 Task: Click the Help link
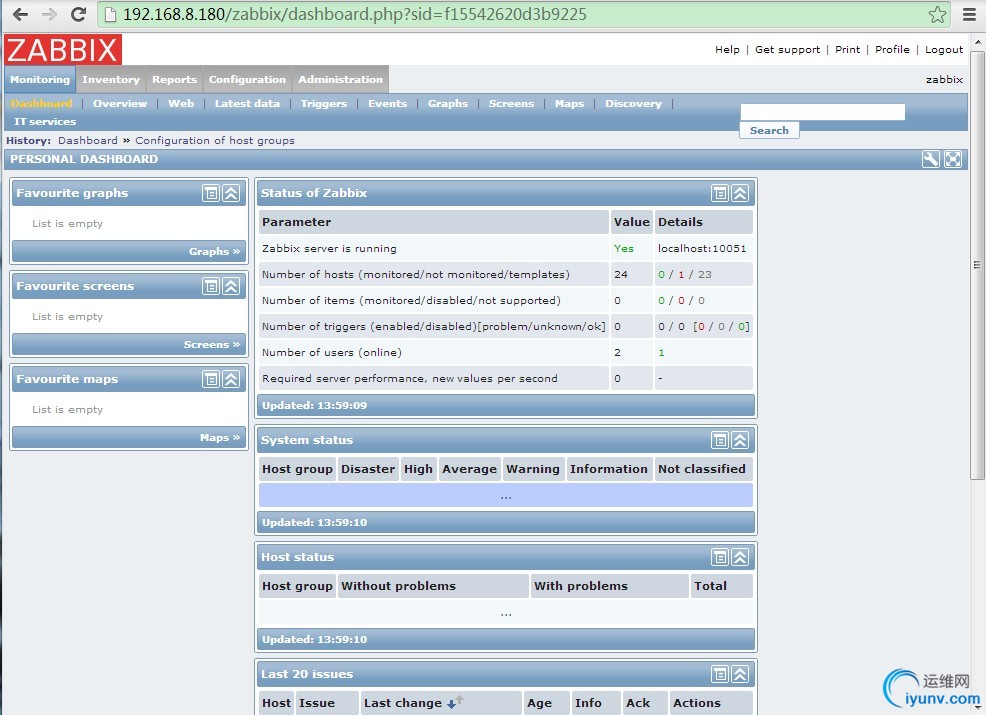(727, 49)
